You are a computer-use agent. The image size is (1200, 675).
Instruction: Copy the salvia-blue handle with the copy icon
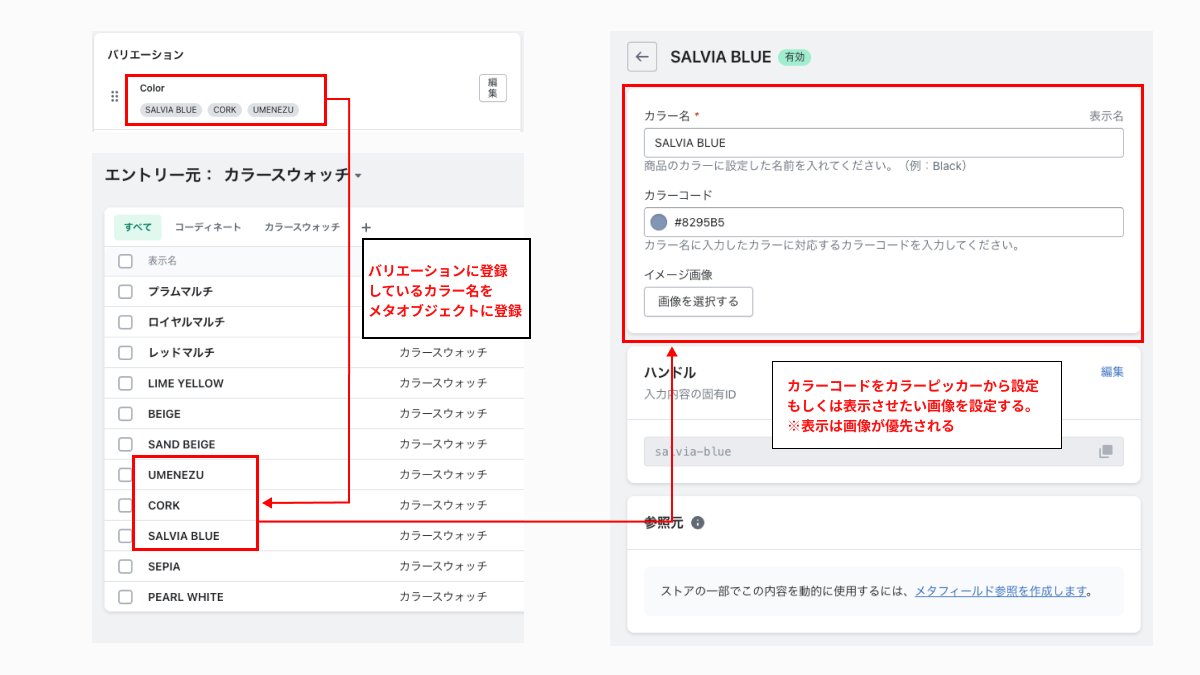point(1105,451)
